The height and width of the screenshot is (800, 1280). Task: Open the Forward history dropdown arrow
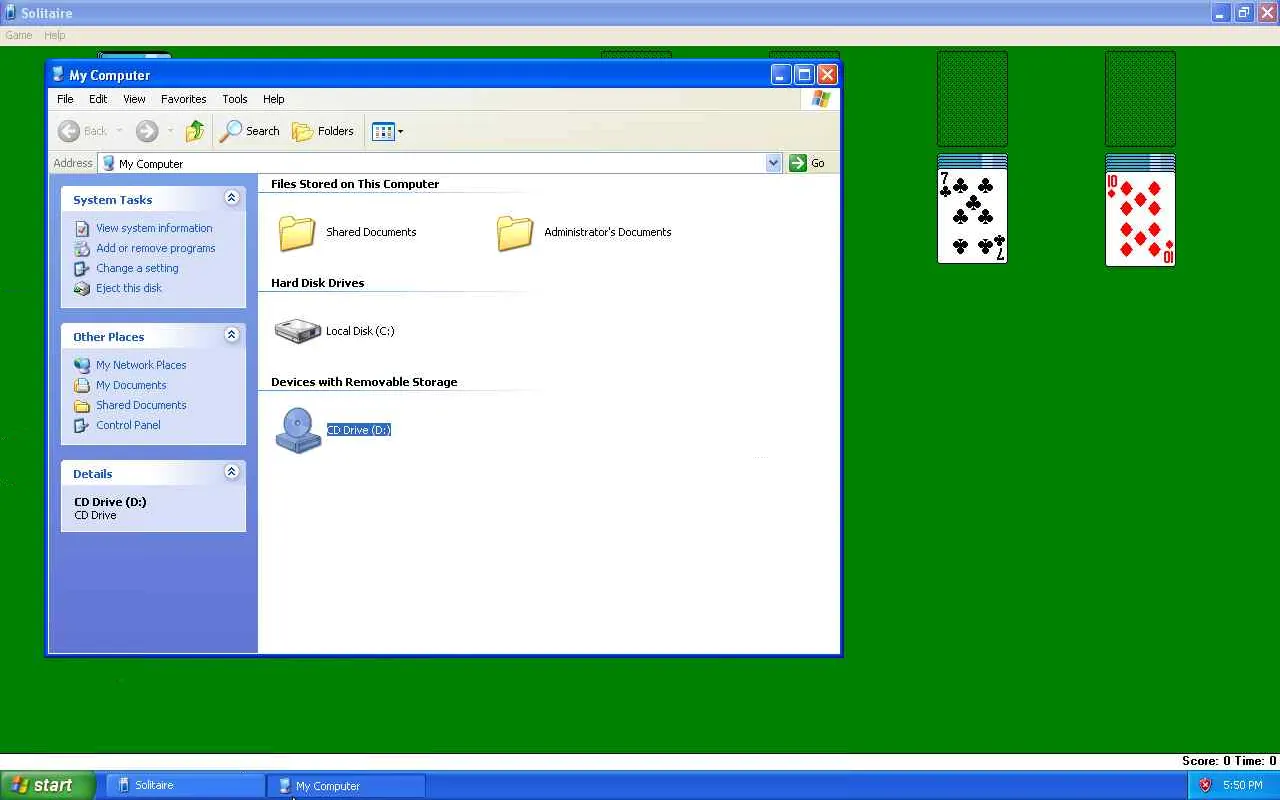point(170,131)
